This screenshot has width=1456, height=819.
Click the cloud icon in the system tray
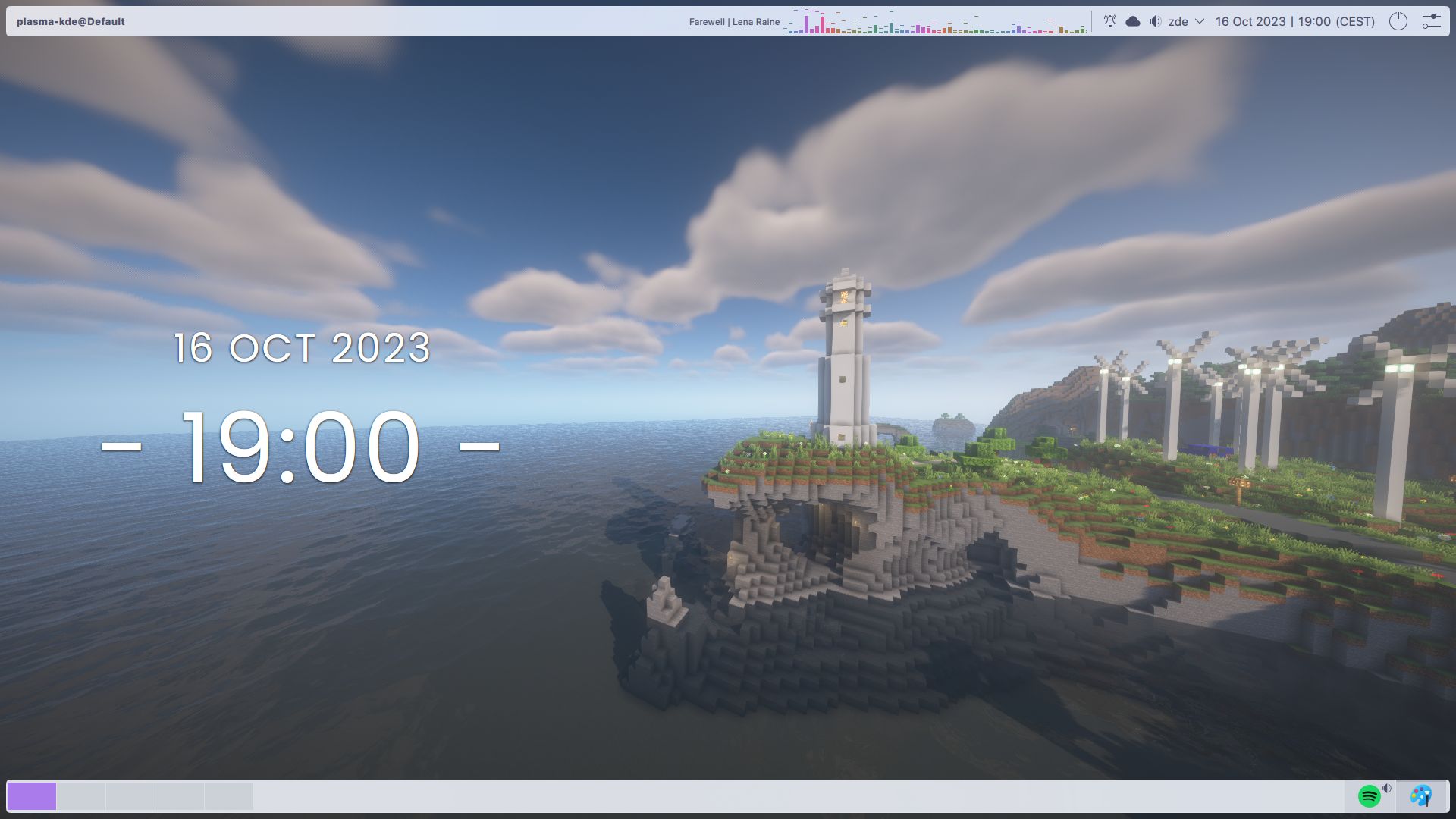coord(1133,21)
